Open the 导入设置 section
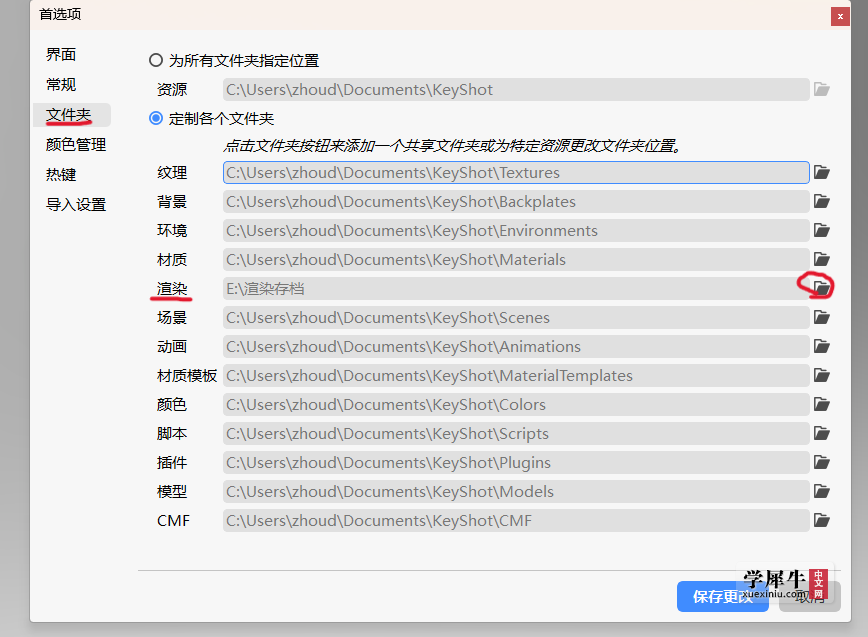Viewport: 868px width, 637px height. click(76, 205)
